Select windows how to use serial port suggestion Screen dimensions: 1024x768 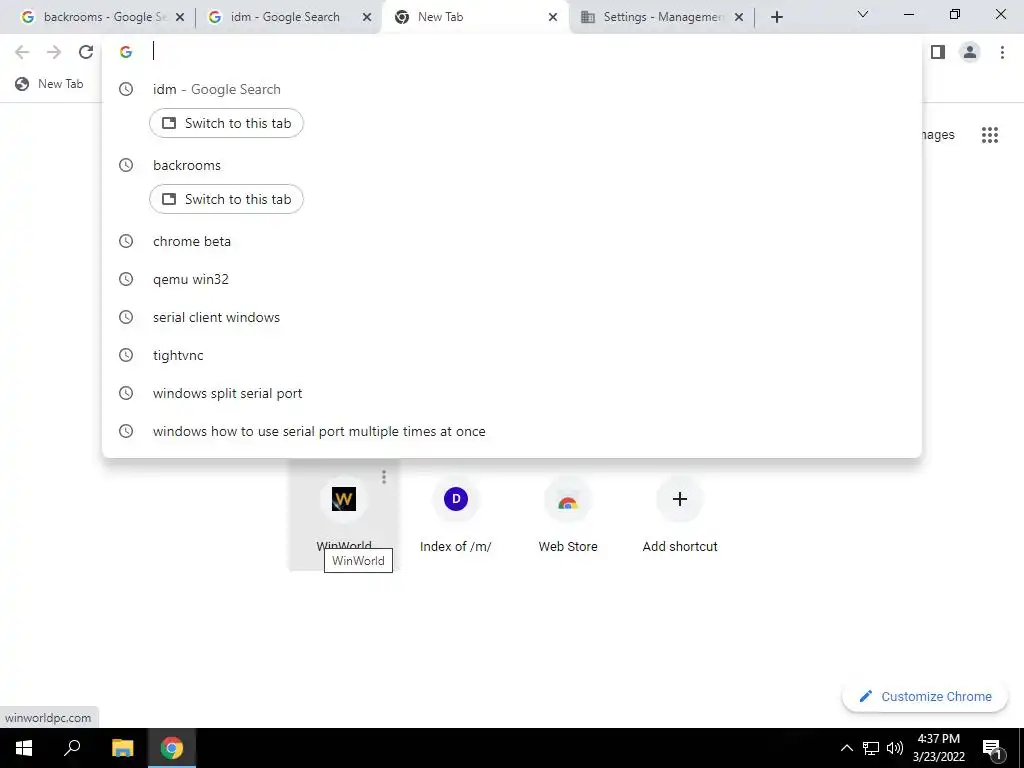[x=511, y=431]
